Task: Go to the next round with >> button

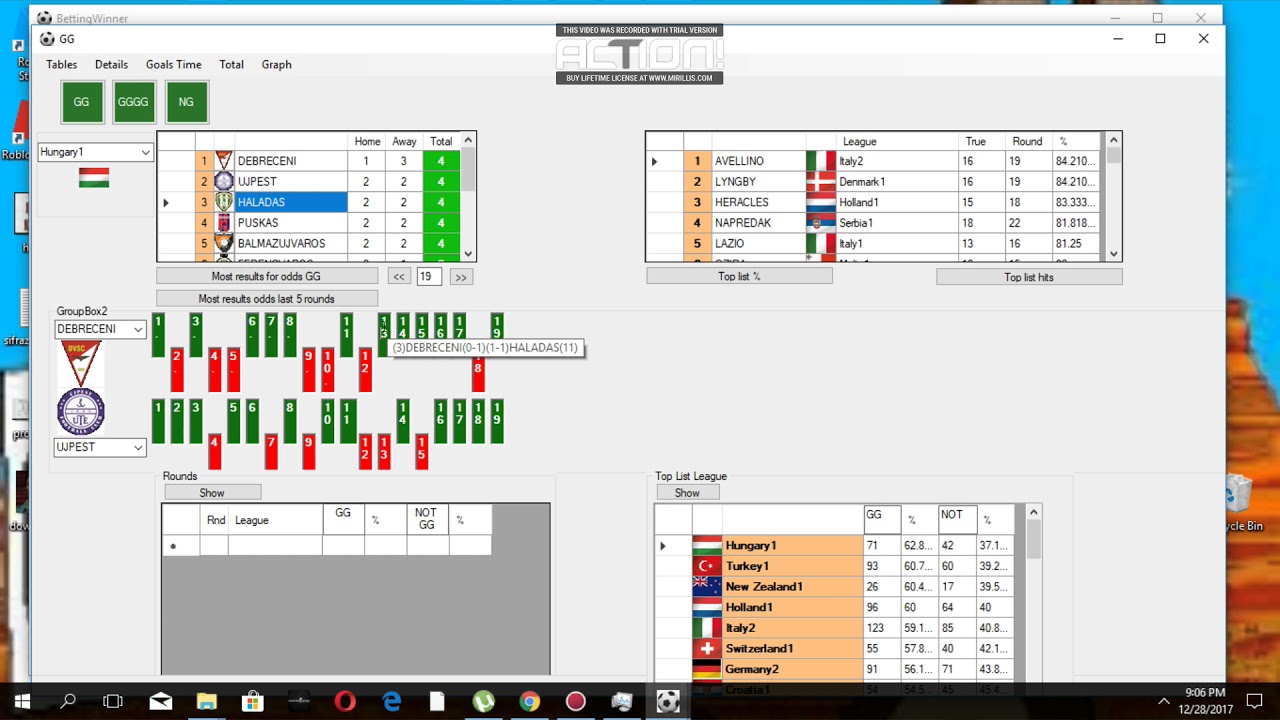Action: coord(461,277)
